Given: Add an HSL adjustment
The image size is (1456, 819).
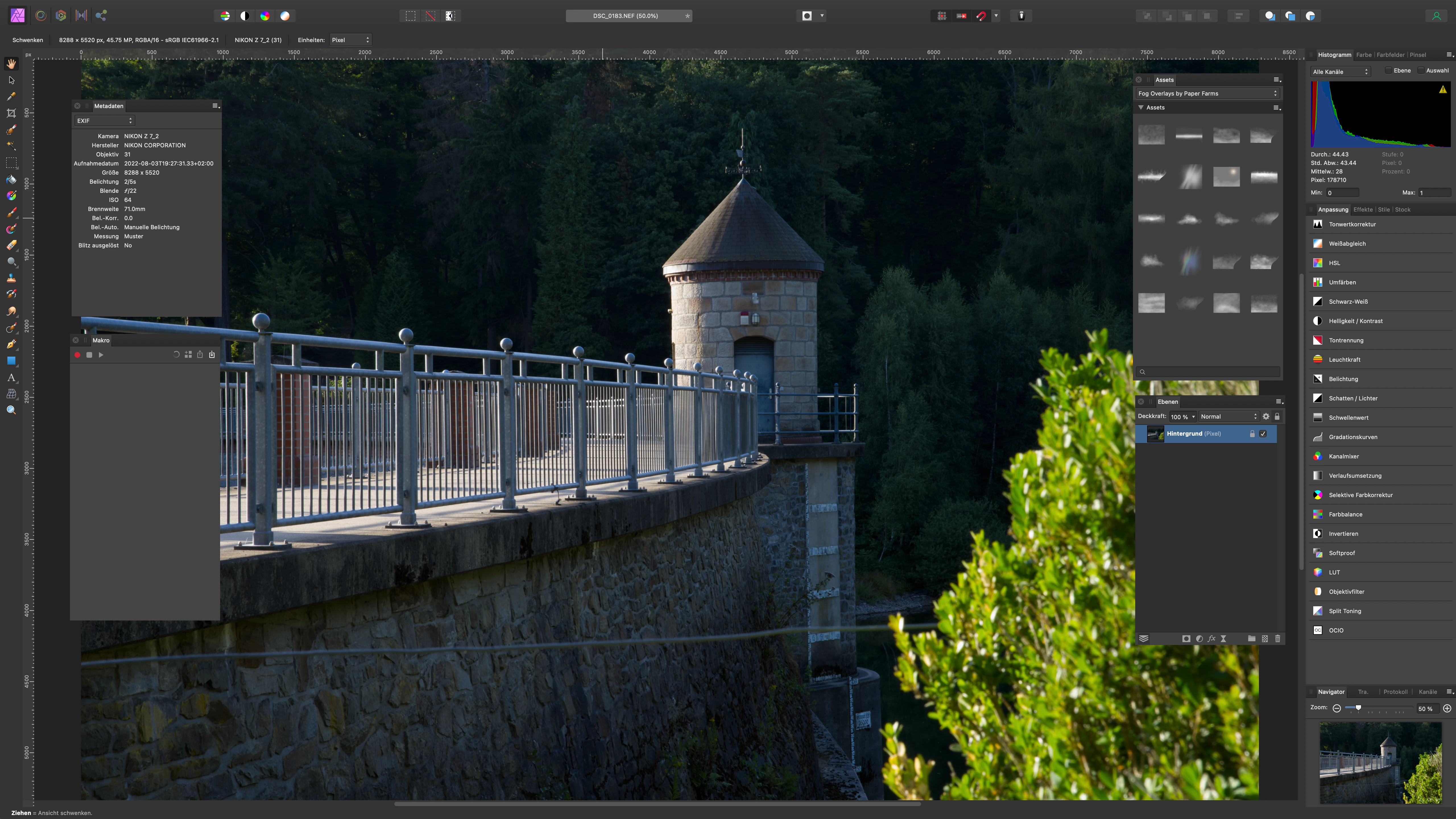Looking at the screenshot, I should coord(1334,263).
